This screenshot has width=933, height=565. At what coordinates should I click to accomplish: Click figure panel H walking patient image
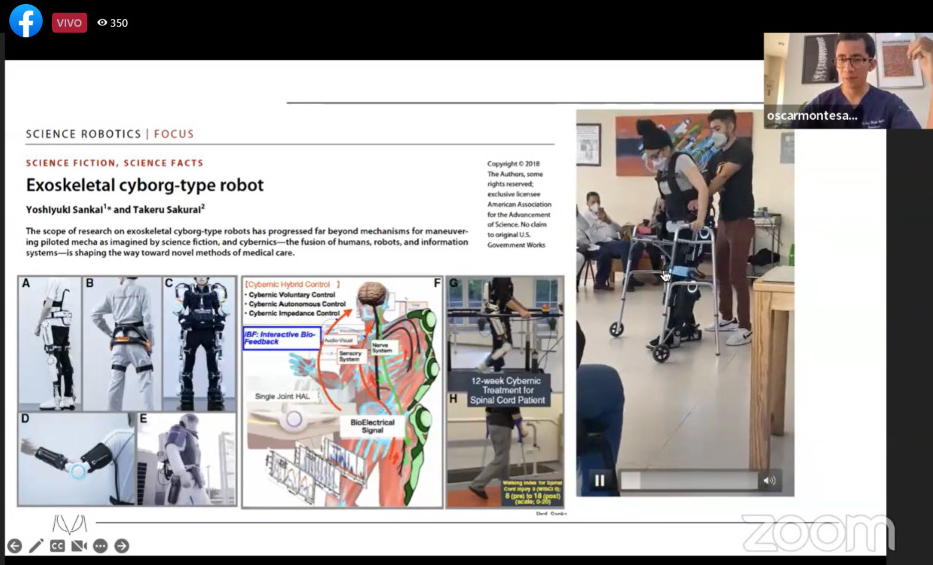[505, 449]
